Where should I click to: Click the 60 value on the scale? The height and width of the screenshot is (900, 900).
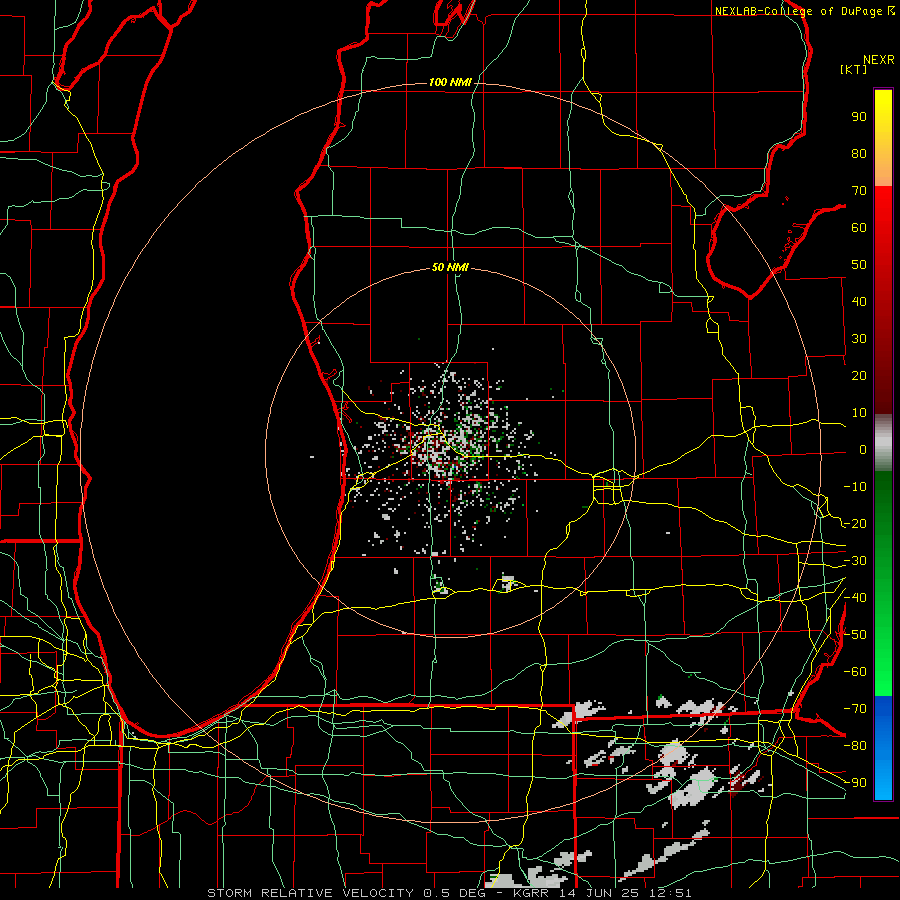click(859, 228)
